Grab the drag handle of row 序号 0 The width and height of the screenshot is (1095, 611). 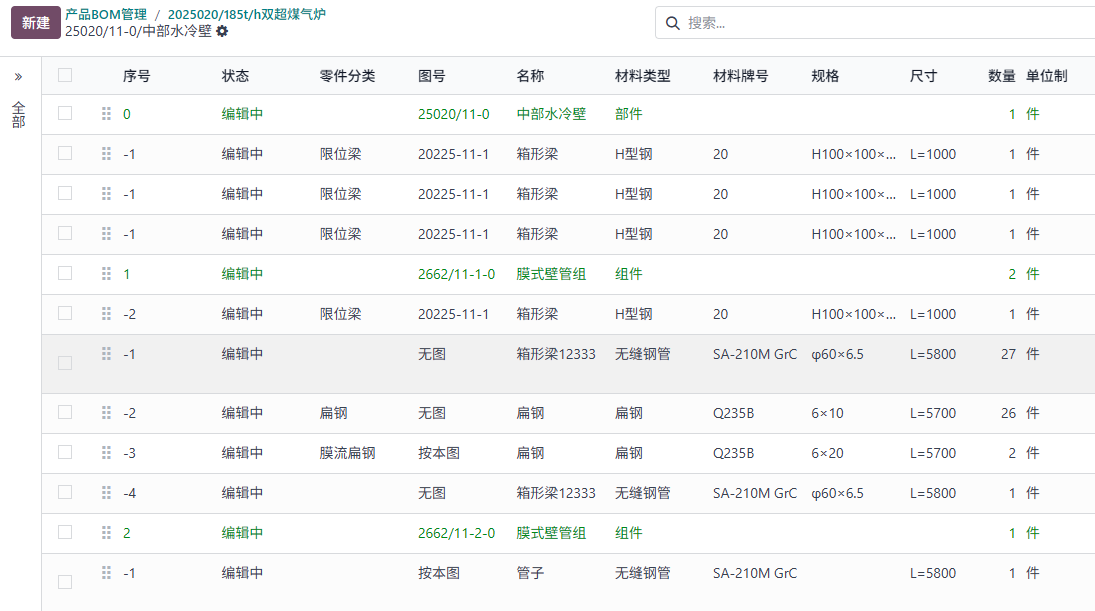coord(106,114)
